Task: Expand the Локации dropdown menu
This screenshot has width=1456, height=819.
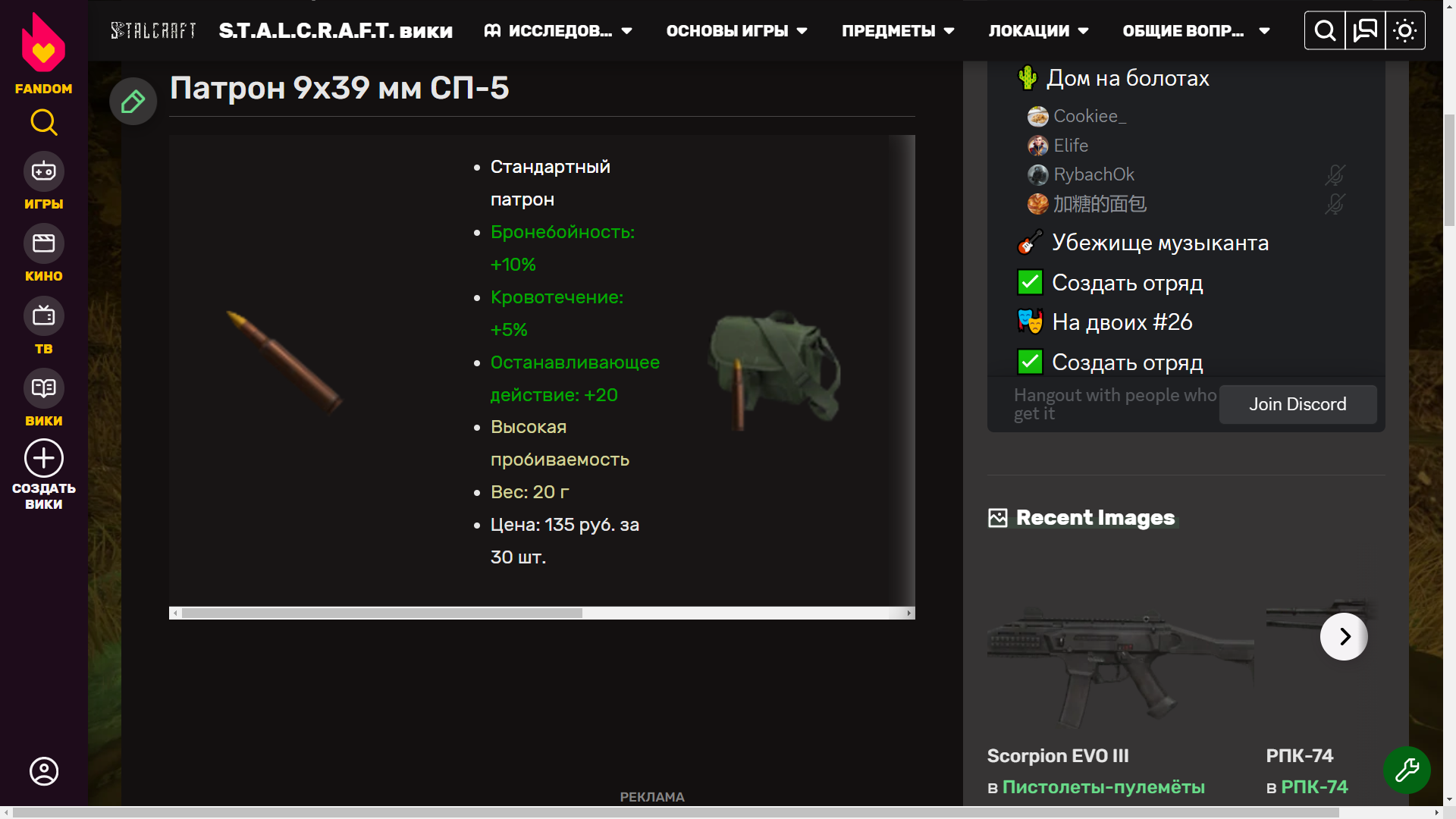Action: point(1038,31)
